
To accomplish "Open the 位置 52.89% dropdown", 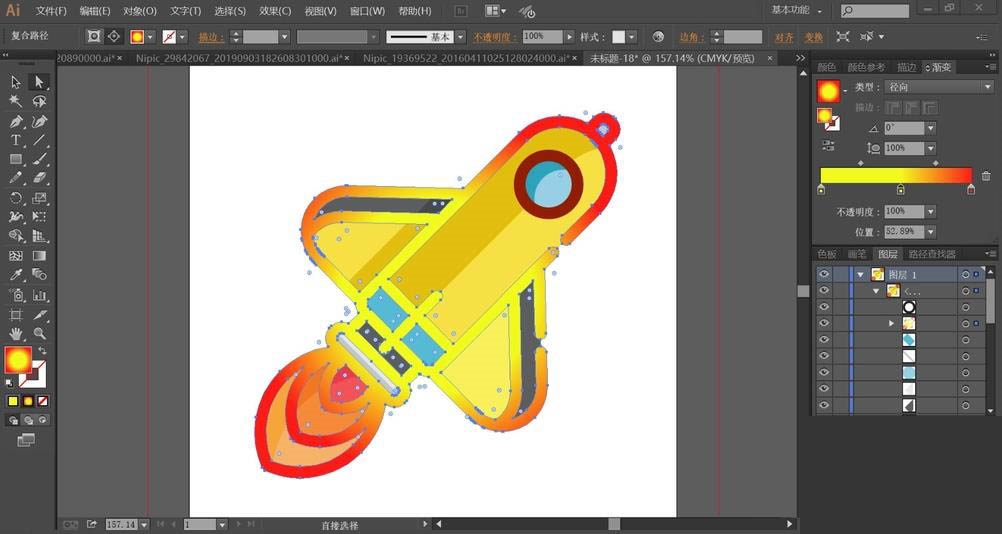I will [930, 231].
